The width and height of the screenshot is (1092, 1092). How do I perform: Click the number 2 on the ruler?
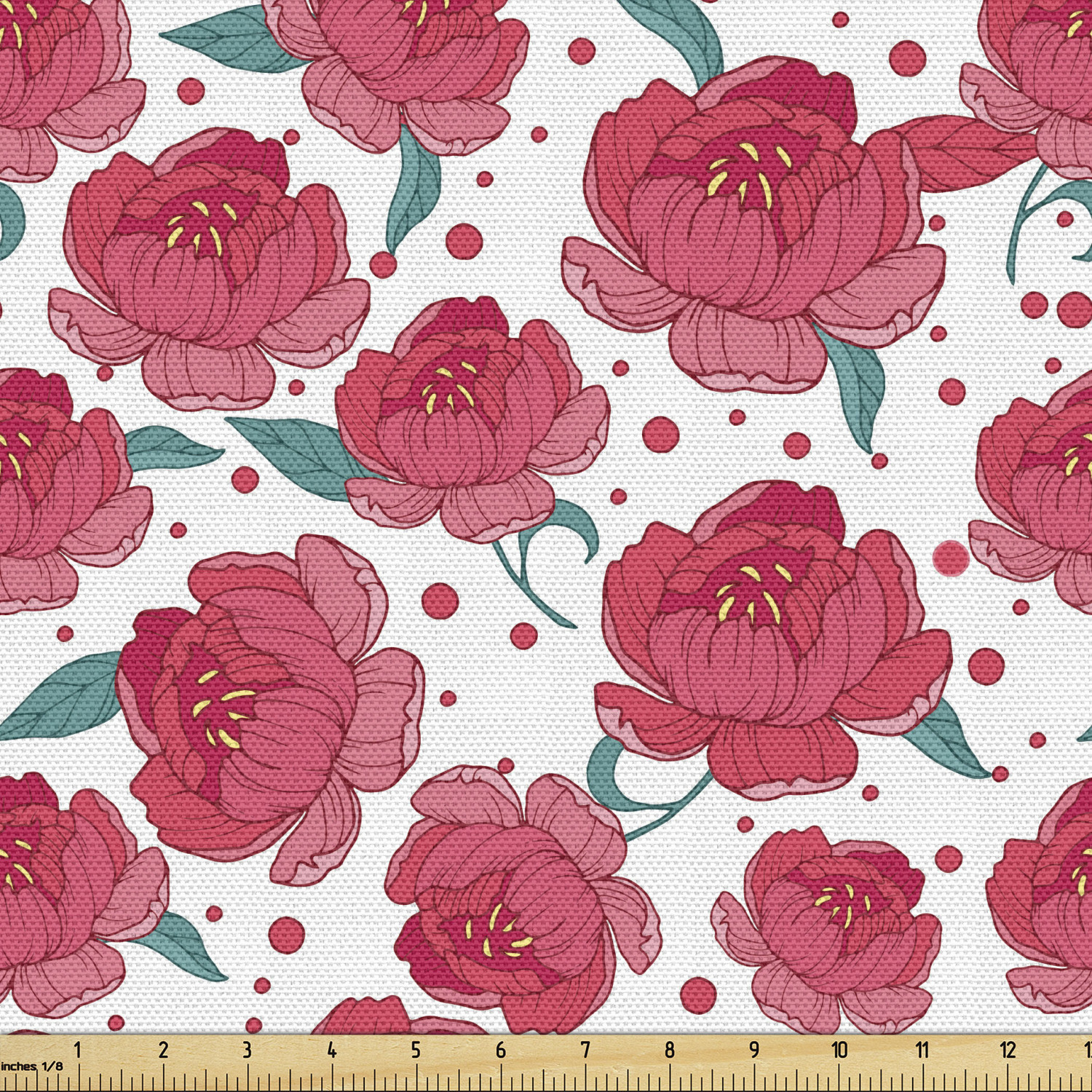pyautogui.click(x=163, y=1050)
